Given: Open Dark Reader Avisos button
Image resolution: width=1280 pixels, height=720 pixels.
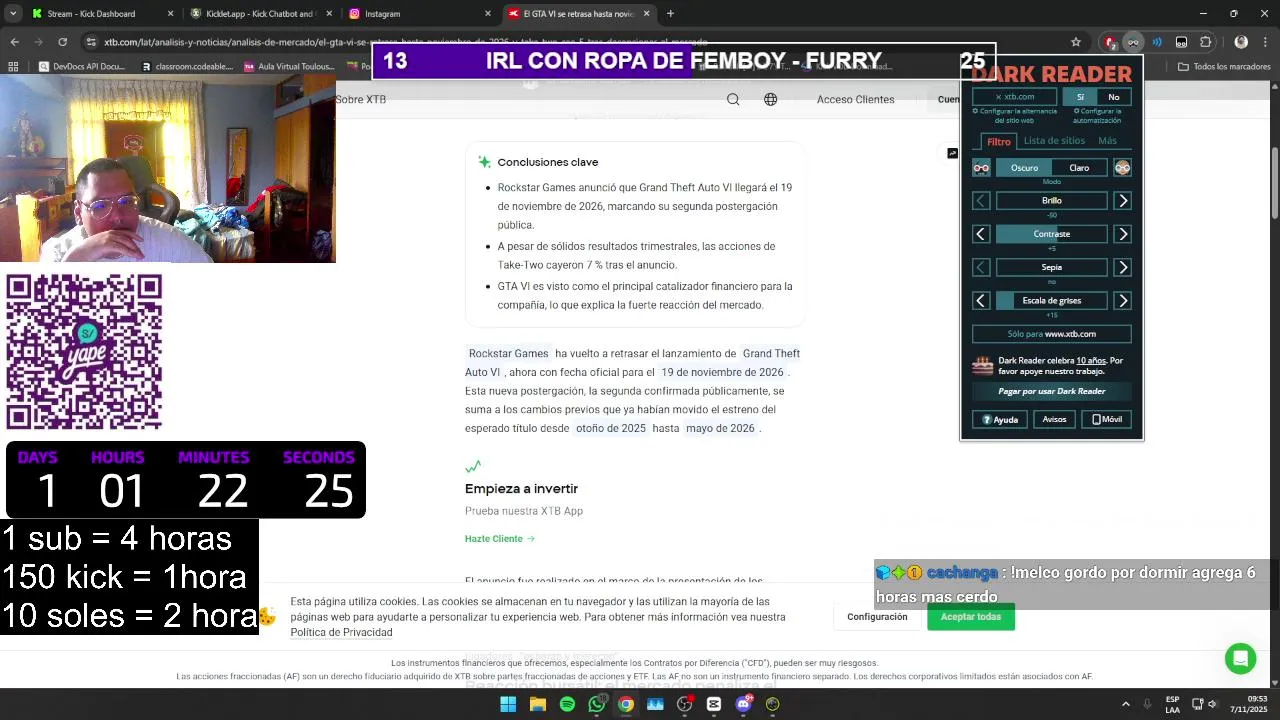Looking at the screenshot, I should point(1054,420).
